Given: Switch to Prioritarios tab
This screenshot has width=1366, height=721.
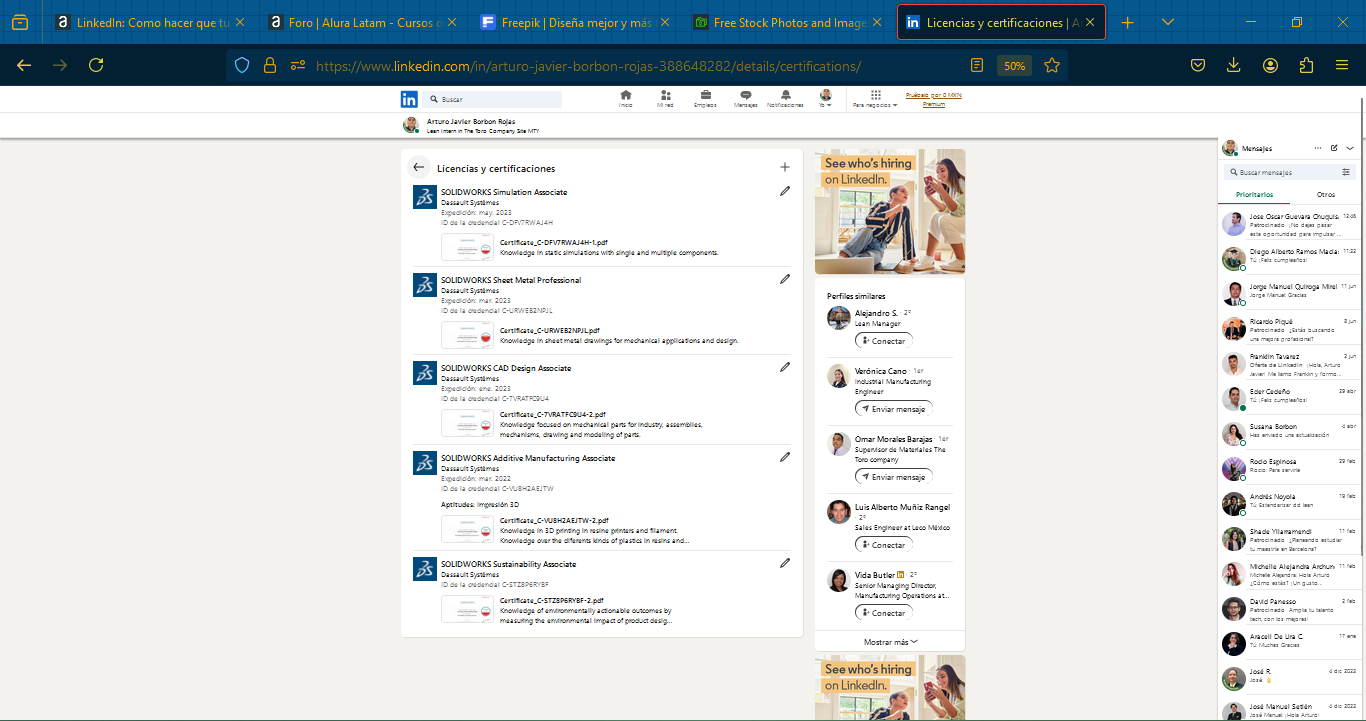Looking at the screenshot, I should point(1255,195).
